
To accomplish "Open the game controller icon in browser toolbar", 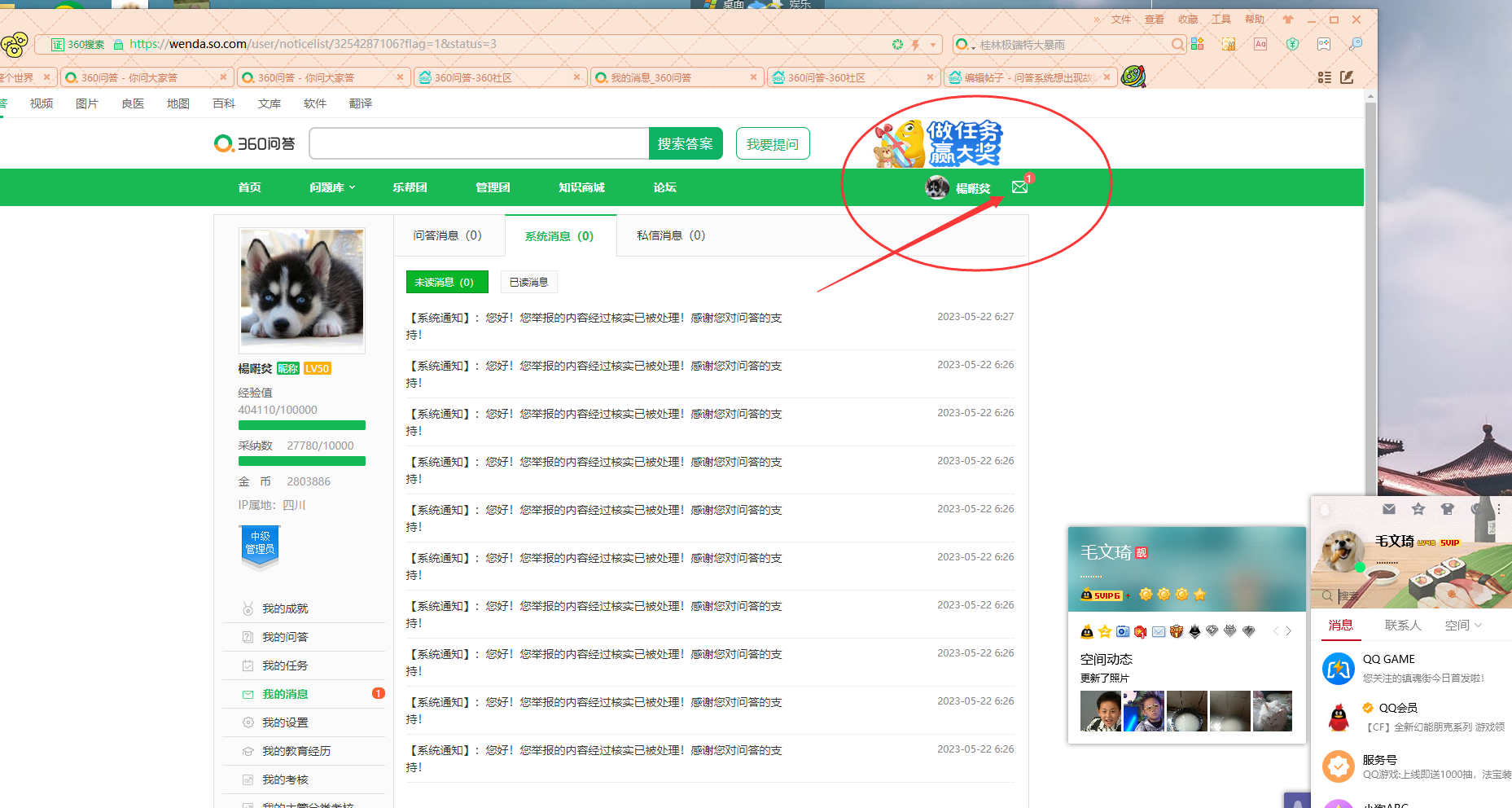I will (1324, 44).
